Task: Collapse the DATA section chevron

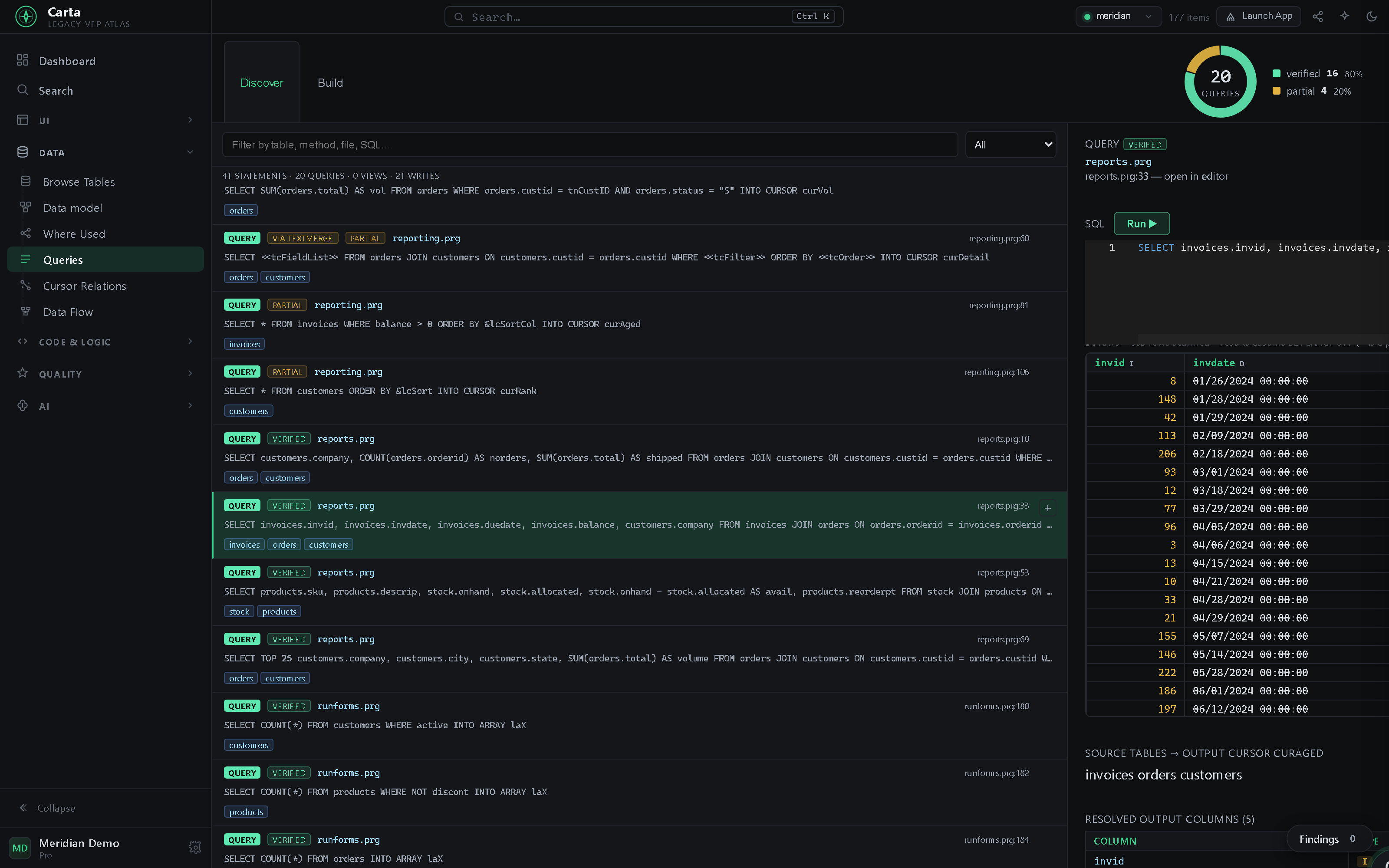Action: [190, 151]
